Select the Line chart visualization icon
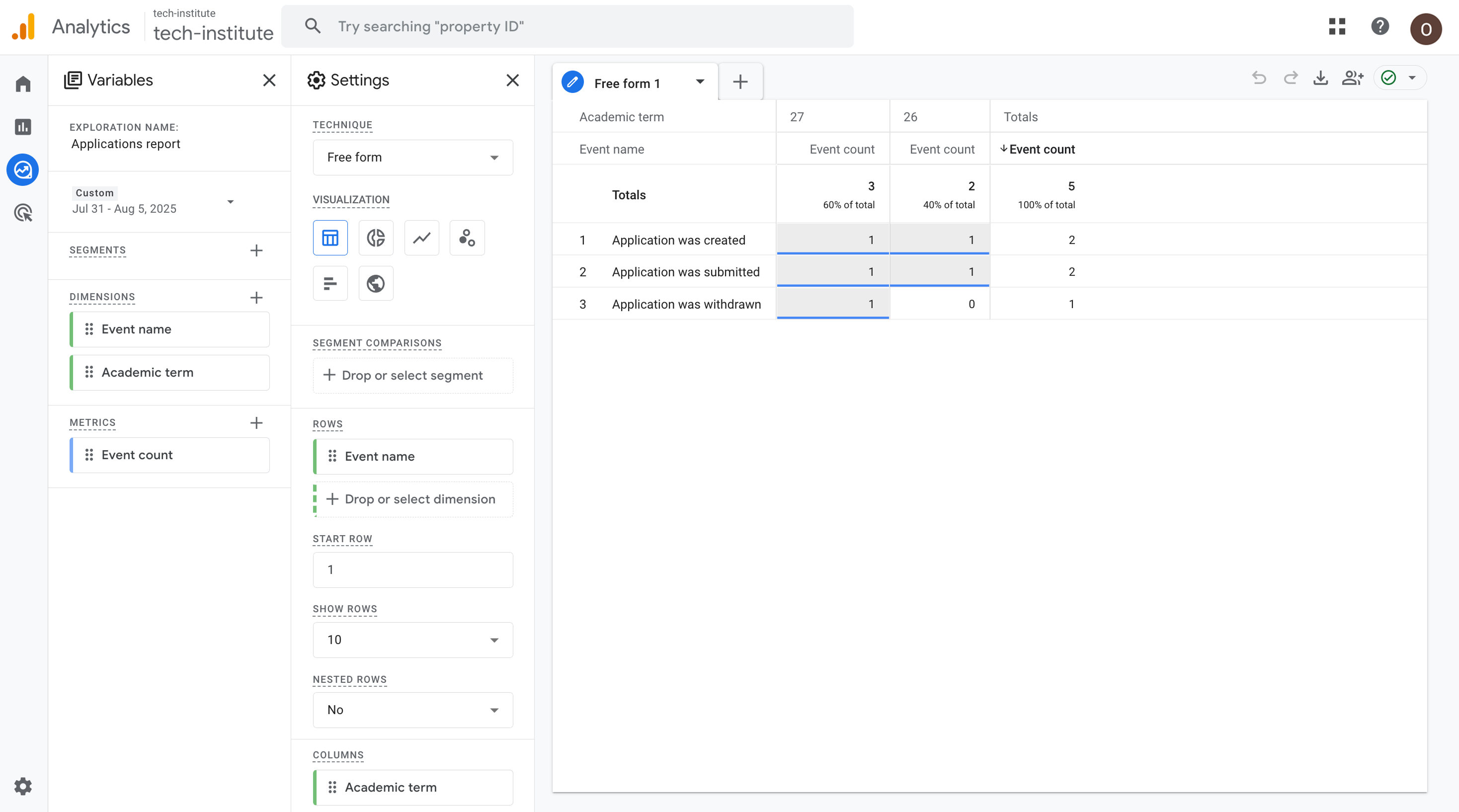1459x812 pixels. click(x=422, y=238)
